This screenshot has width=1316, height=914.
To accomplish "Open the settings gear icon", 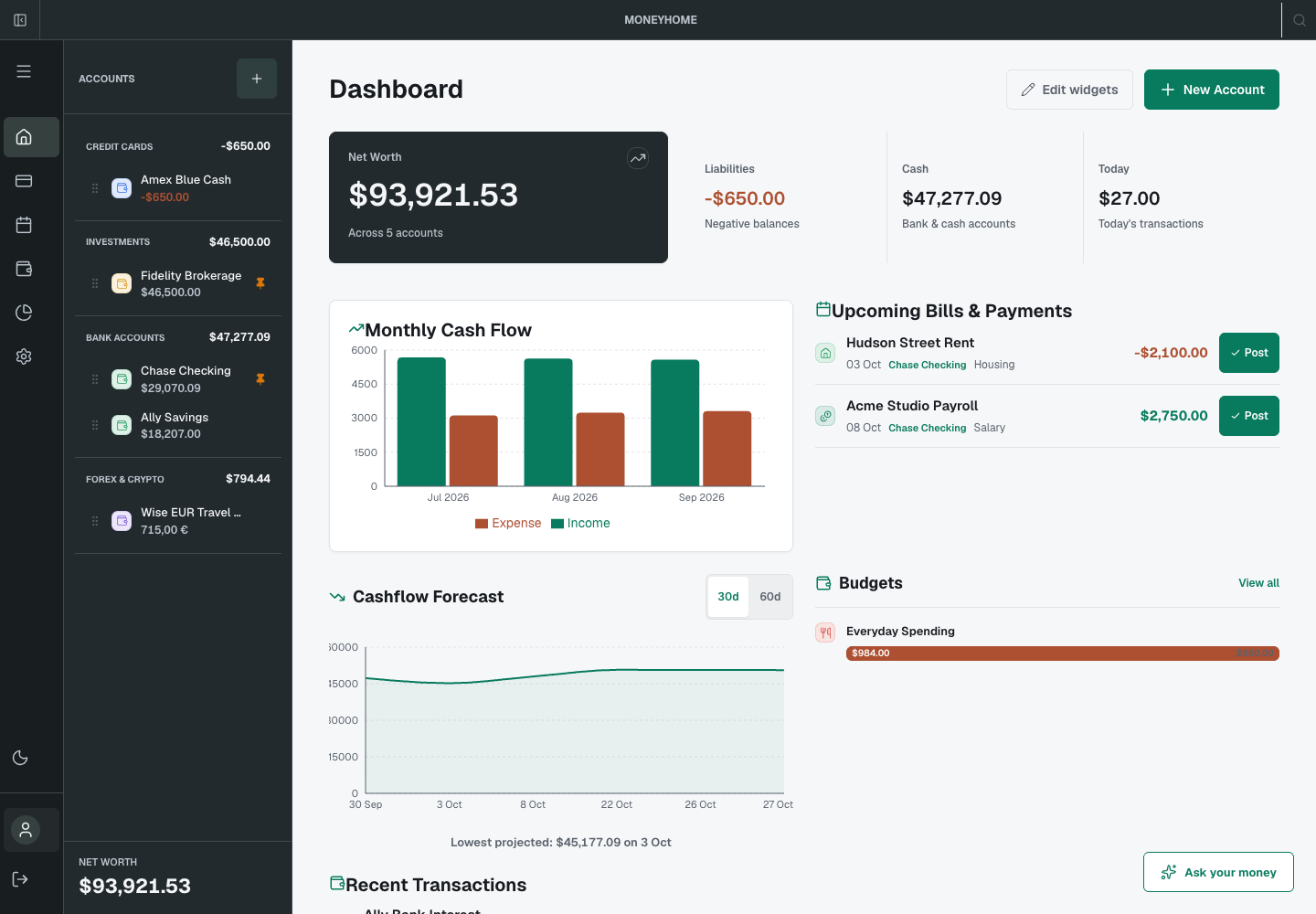I will [25, 356].
